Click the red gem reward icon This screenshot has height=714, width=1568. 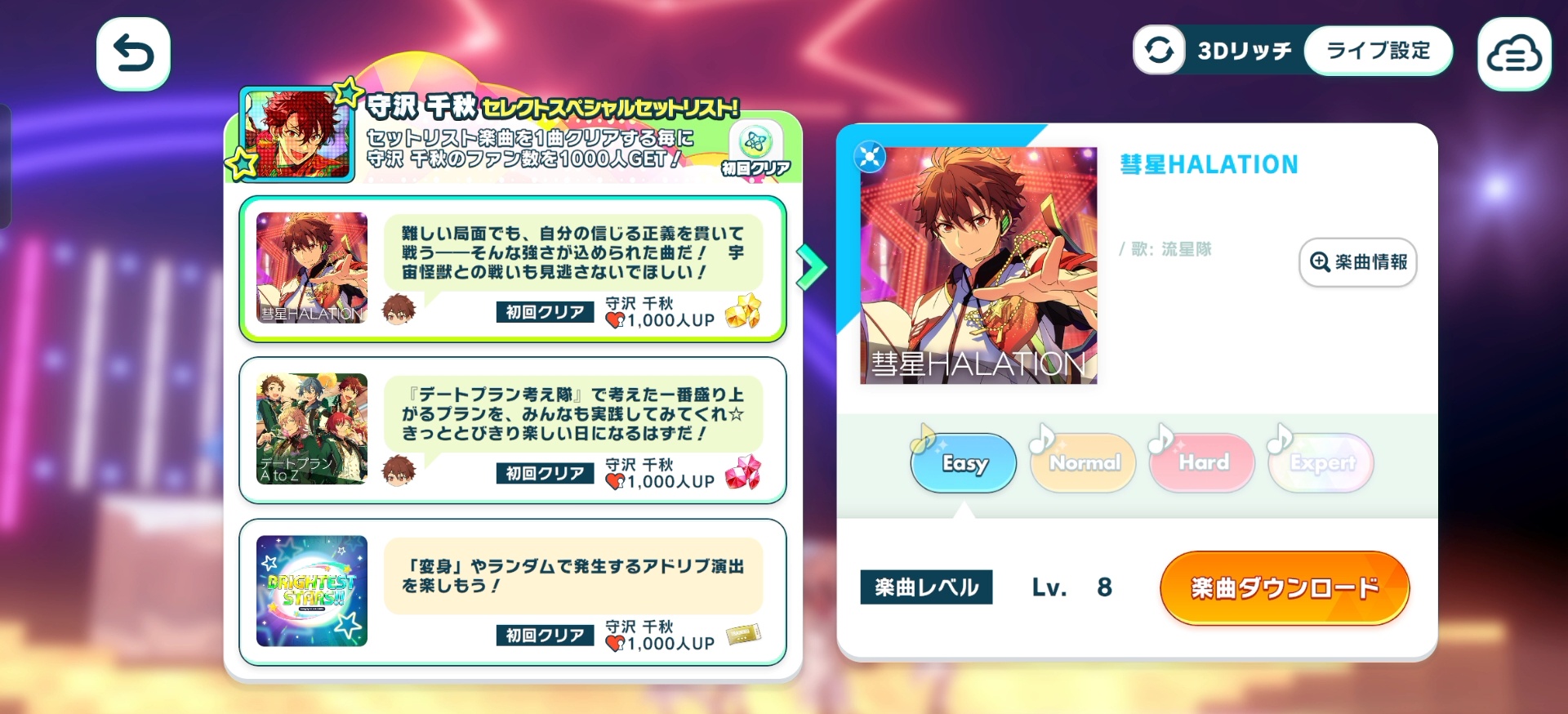[743, 472]
